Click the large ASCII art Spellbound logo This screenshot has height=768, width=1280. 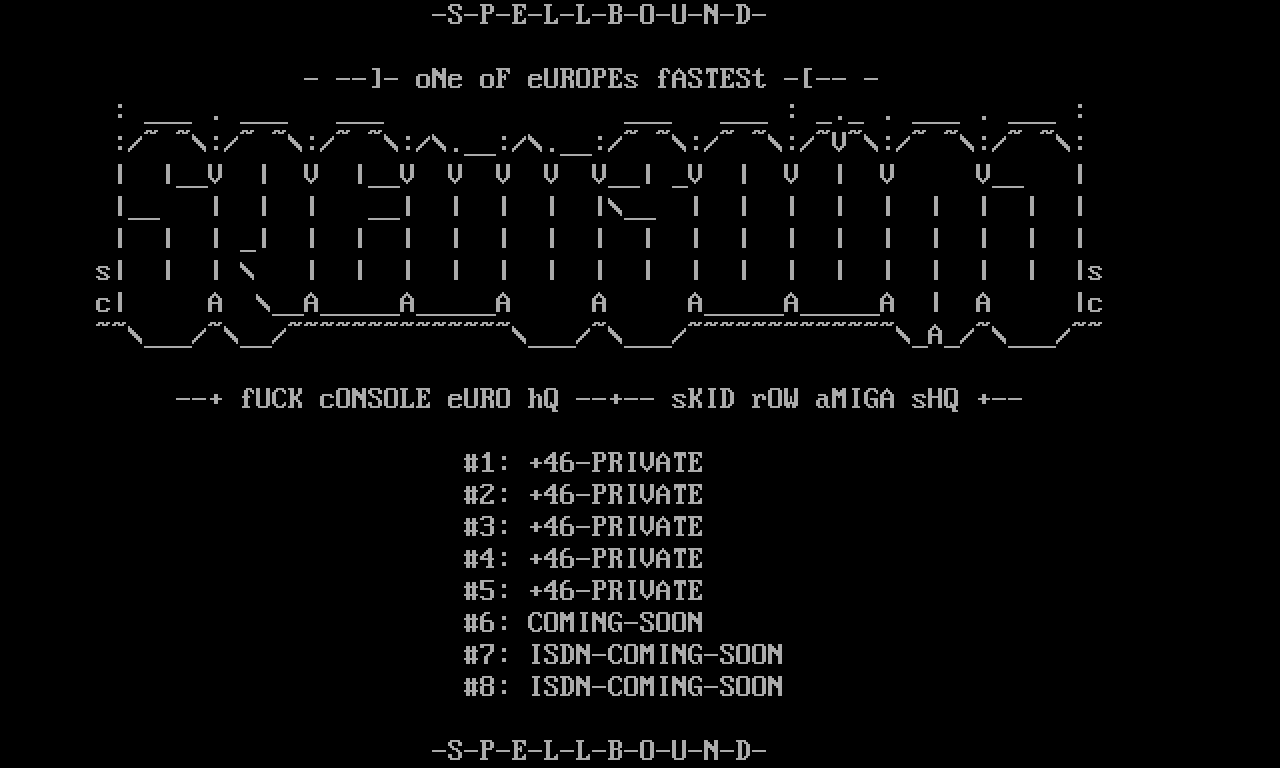coord(599,225)
